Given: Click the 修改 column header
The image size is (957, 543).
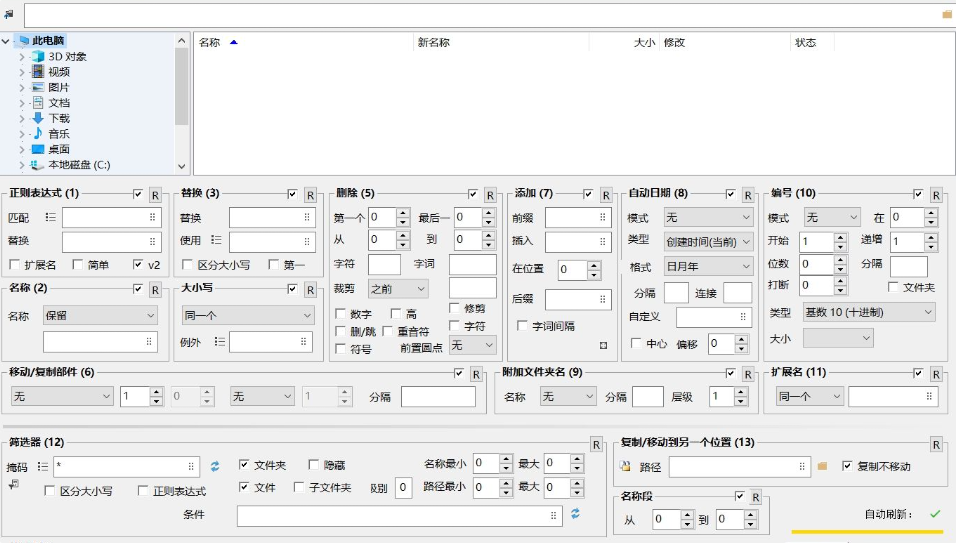Looking at the screenshot, I should [x=674, y=42].
